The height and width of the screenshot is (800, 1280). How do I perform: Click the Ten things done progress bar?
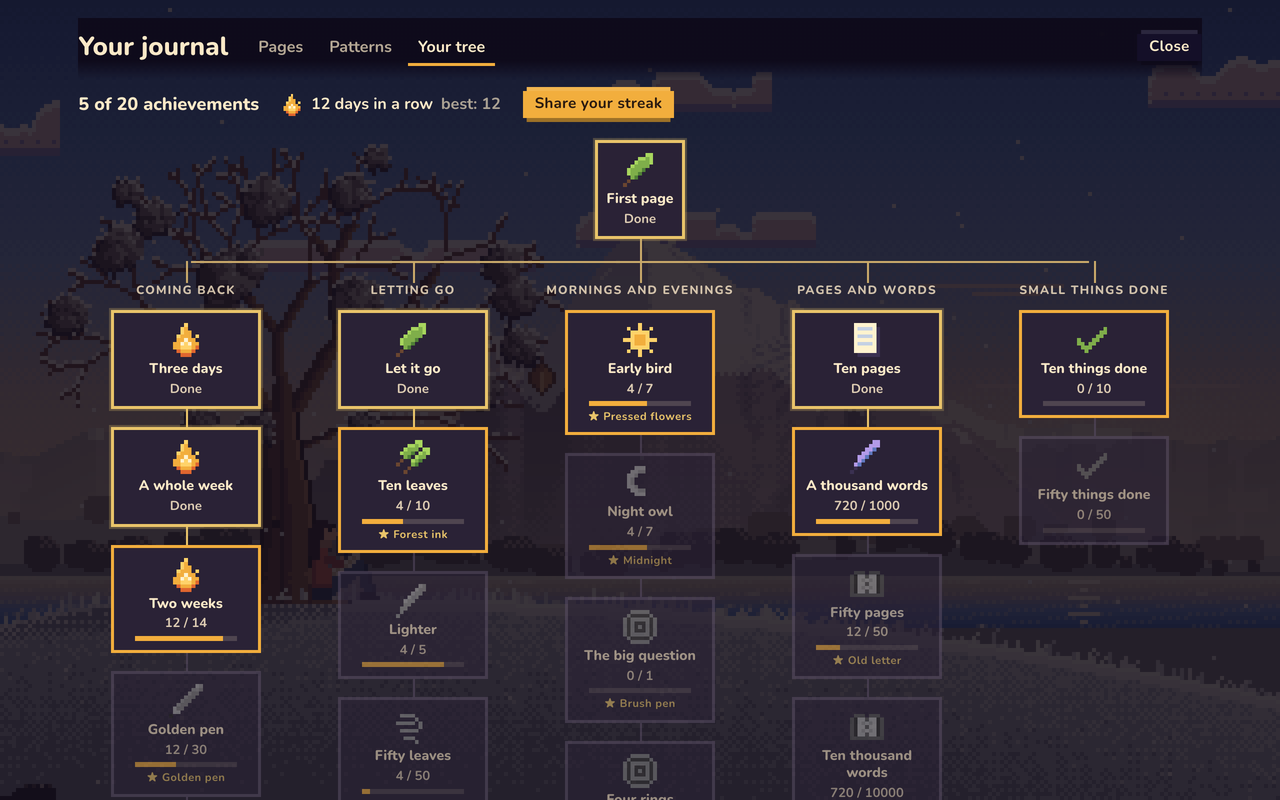[1094, 403]
